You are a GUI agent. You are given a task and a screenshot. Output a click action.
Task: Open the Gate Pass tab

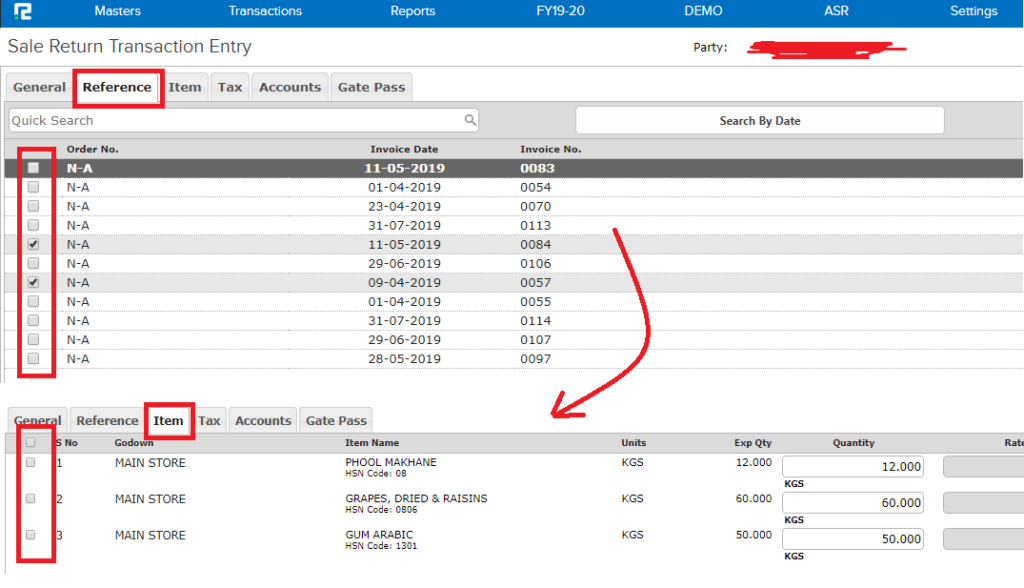click(x=371, y=87)
